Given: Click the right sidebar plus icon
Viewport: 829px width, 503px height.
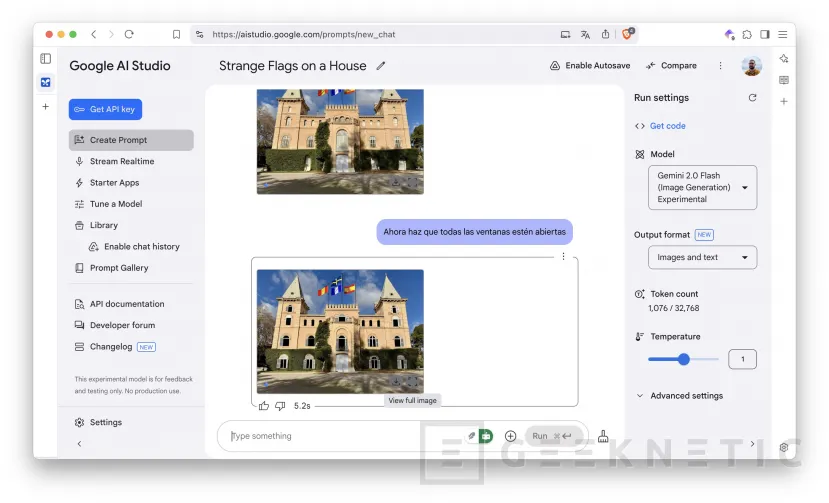Looking at the screenshot, I should [784, 102].
